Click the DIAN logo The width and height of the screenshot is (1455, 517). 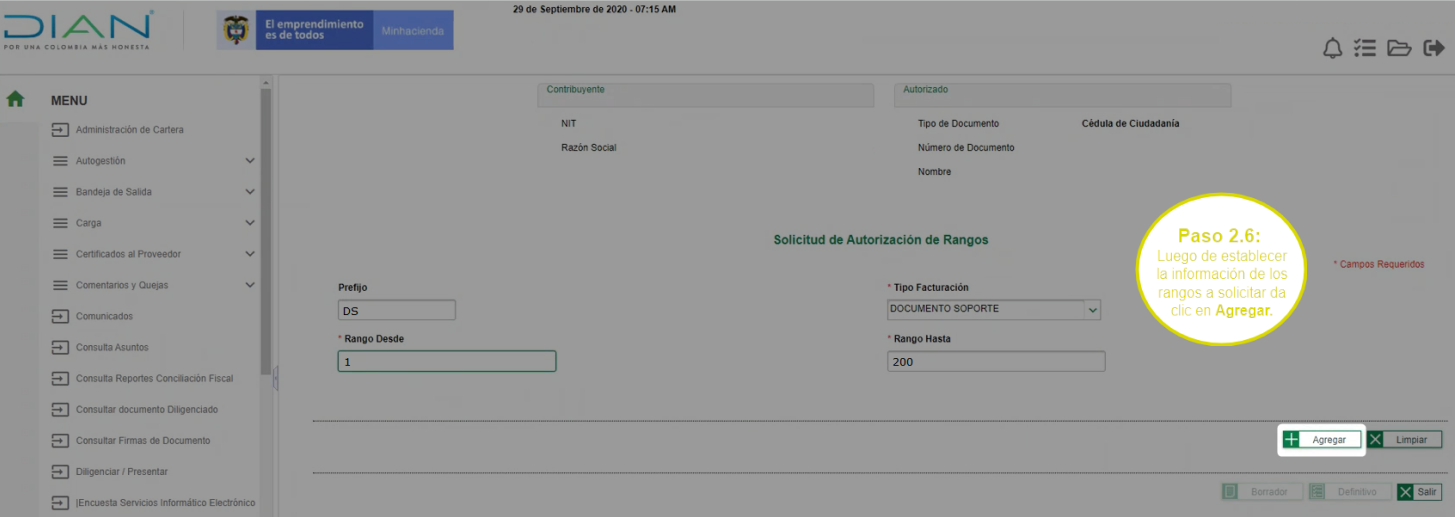[78, 31]
